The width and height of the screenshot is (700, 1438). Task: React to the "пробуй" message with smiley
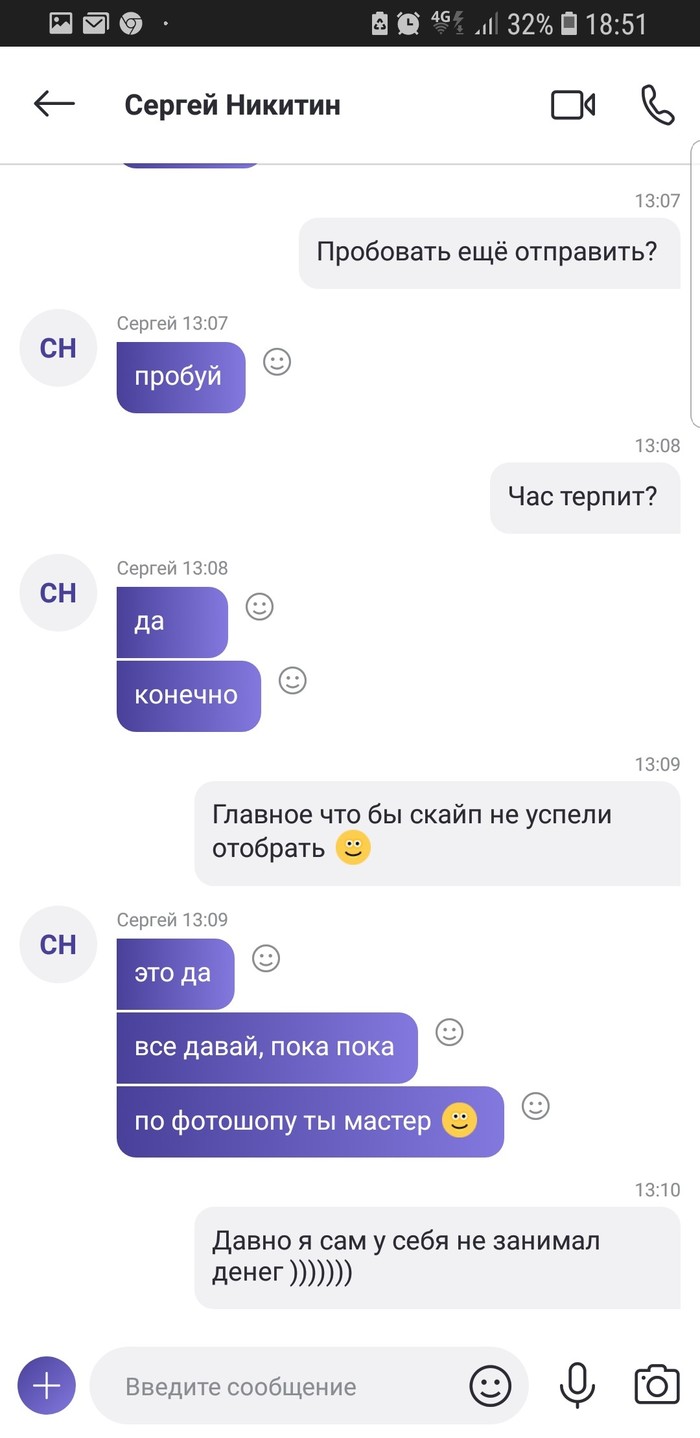pos(277,362)
